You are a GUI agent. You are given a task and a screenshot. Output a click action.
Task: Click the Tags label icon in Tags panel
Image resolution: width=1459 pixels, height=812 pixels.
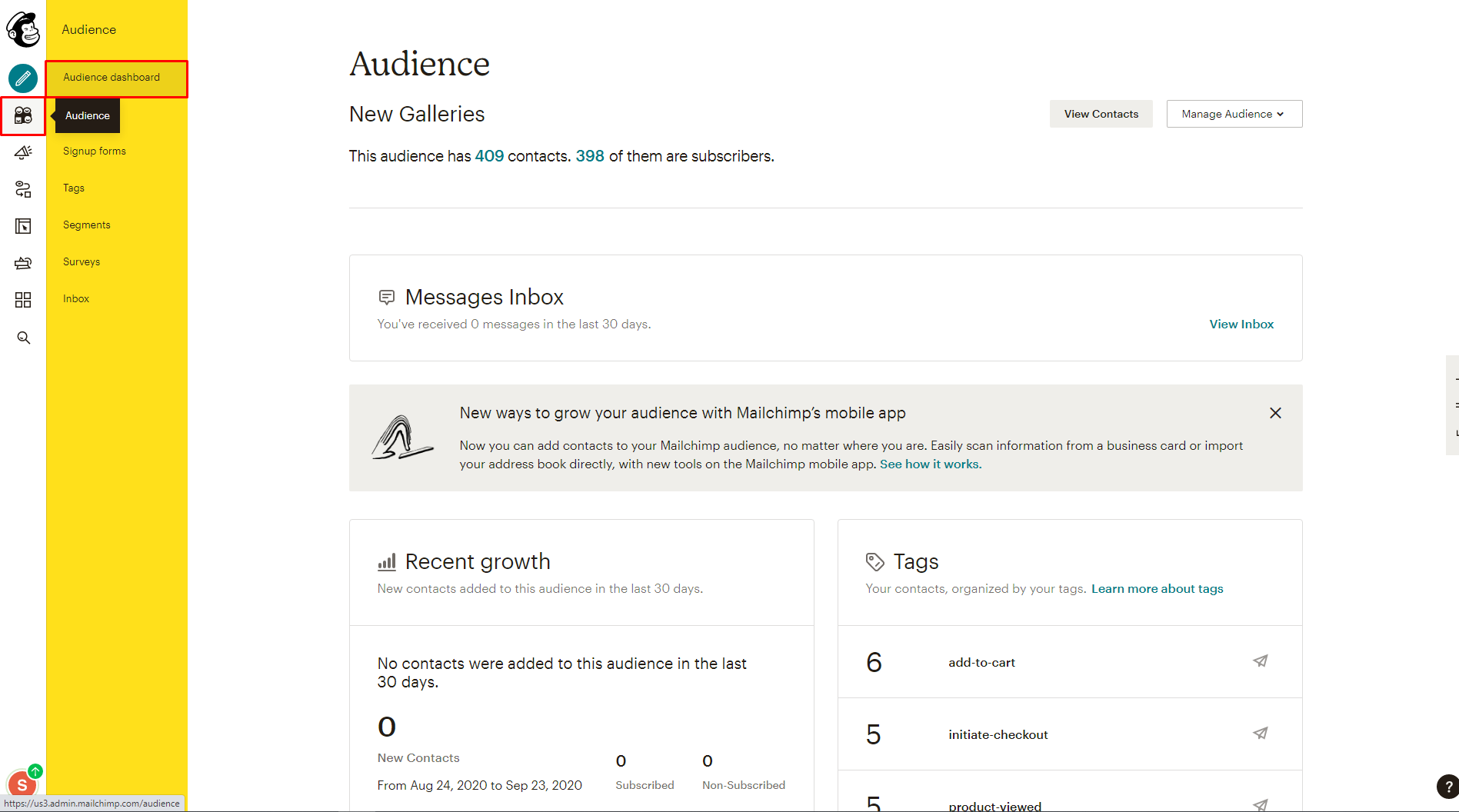[x=875, y=561]
